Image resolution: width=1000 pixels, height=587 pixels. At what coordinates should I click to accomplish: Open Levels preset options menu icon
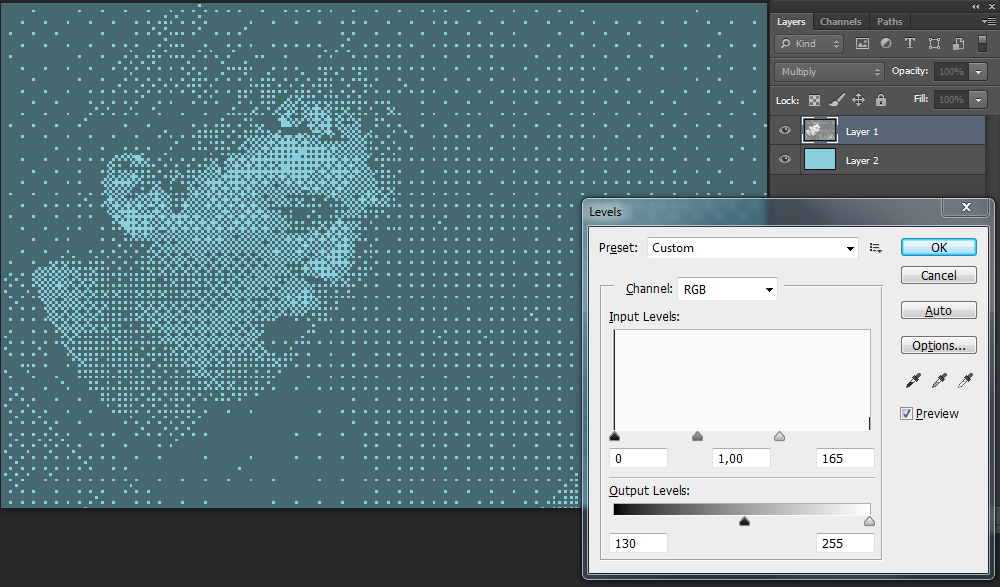876,248
